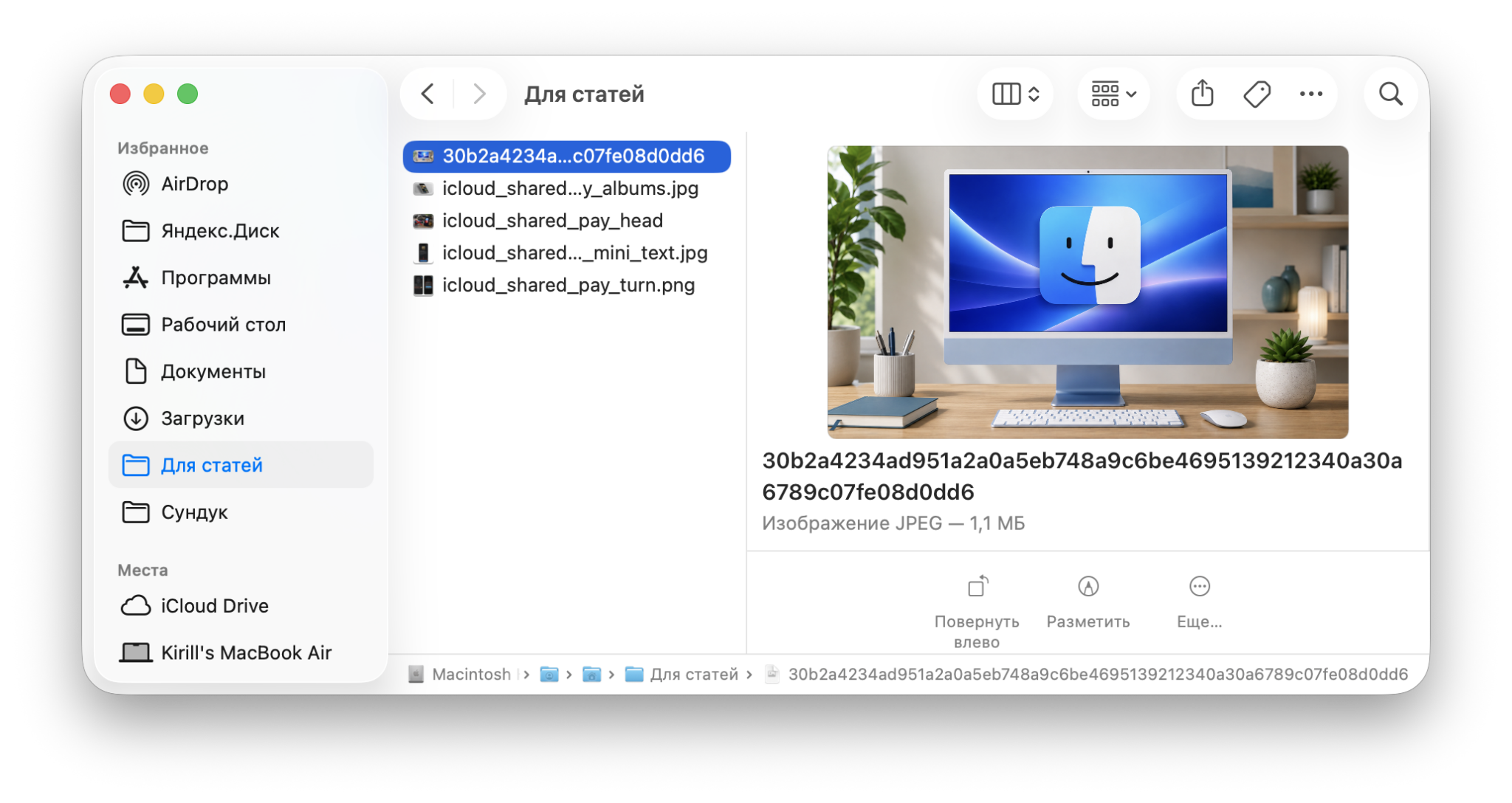Open Рабочий стол in the sidebar
The width and height of the screenshot is (1512, 803).
coord(241,325)
